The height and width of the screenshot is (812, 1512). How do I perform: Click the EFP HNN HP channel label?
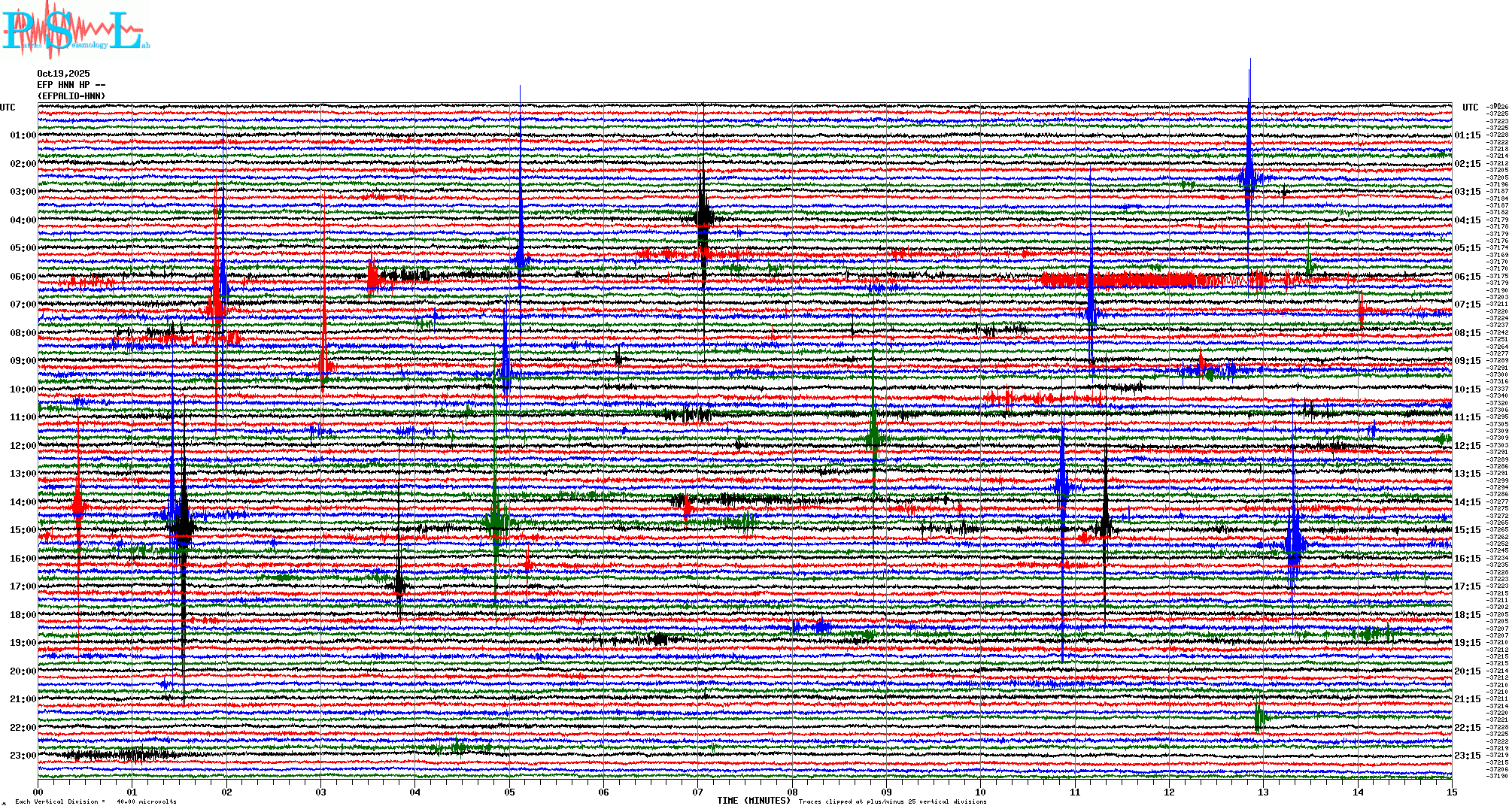pos(71,85)
